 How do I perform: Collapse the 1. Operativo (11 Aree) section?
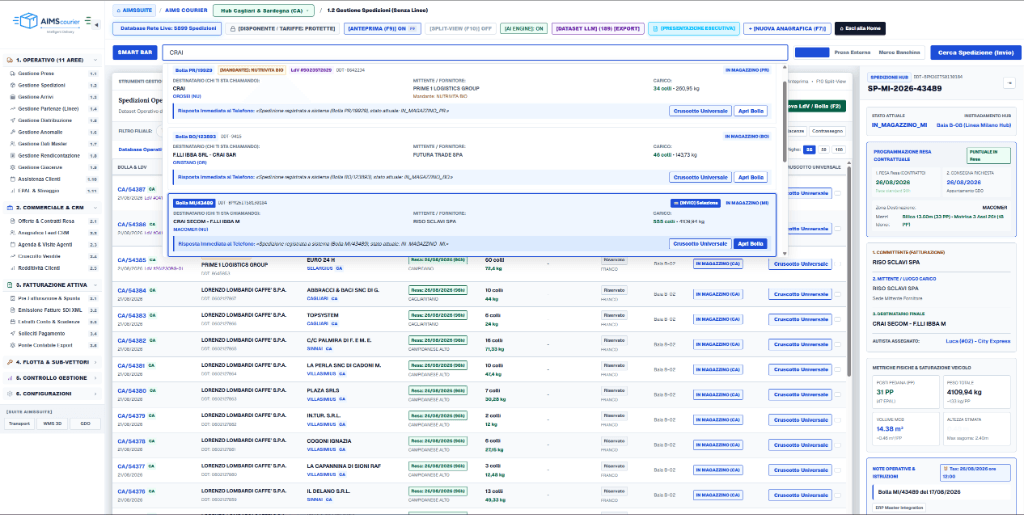coord(51,60)
